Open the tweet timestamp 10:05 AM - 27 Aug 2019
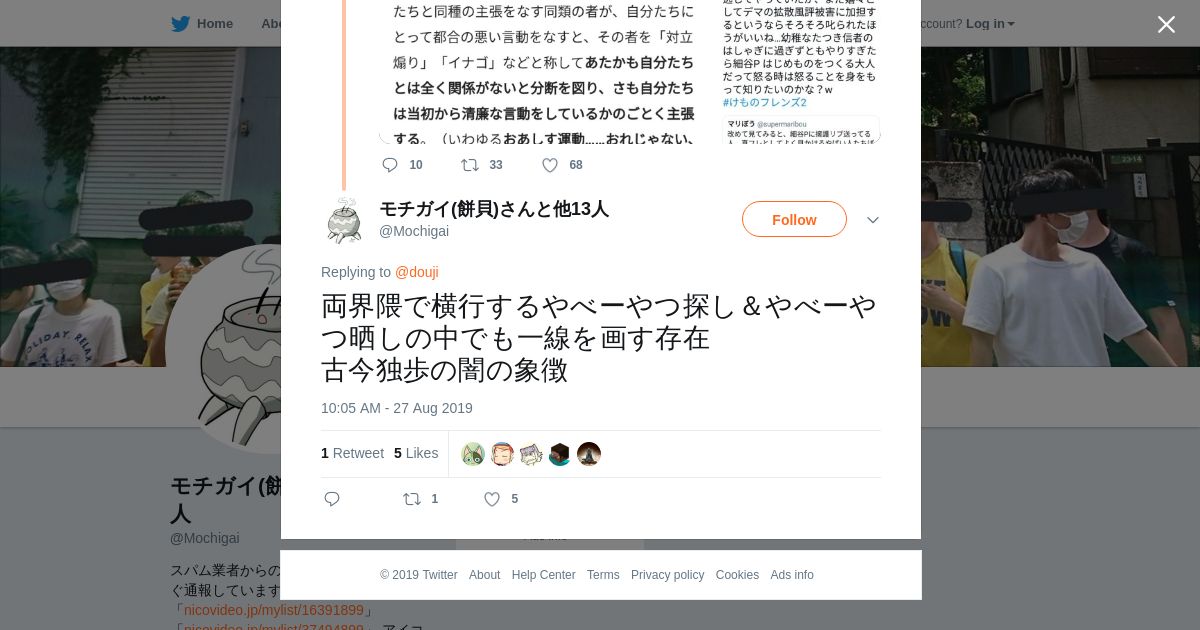This screenshot has width=1200, height=630. 397,408
